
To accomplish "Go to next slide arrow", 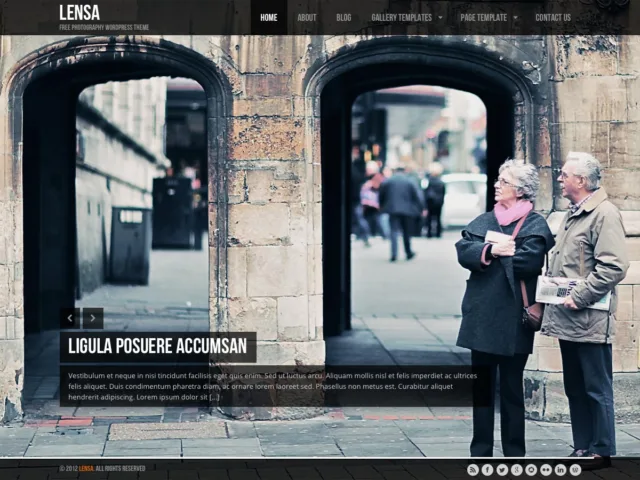I will (x=93, y=318).
